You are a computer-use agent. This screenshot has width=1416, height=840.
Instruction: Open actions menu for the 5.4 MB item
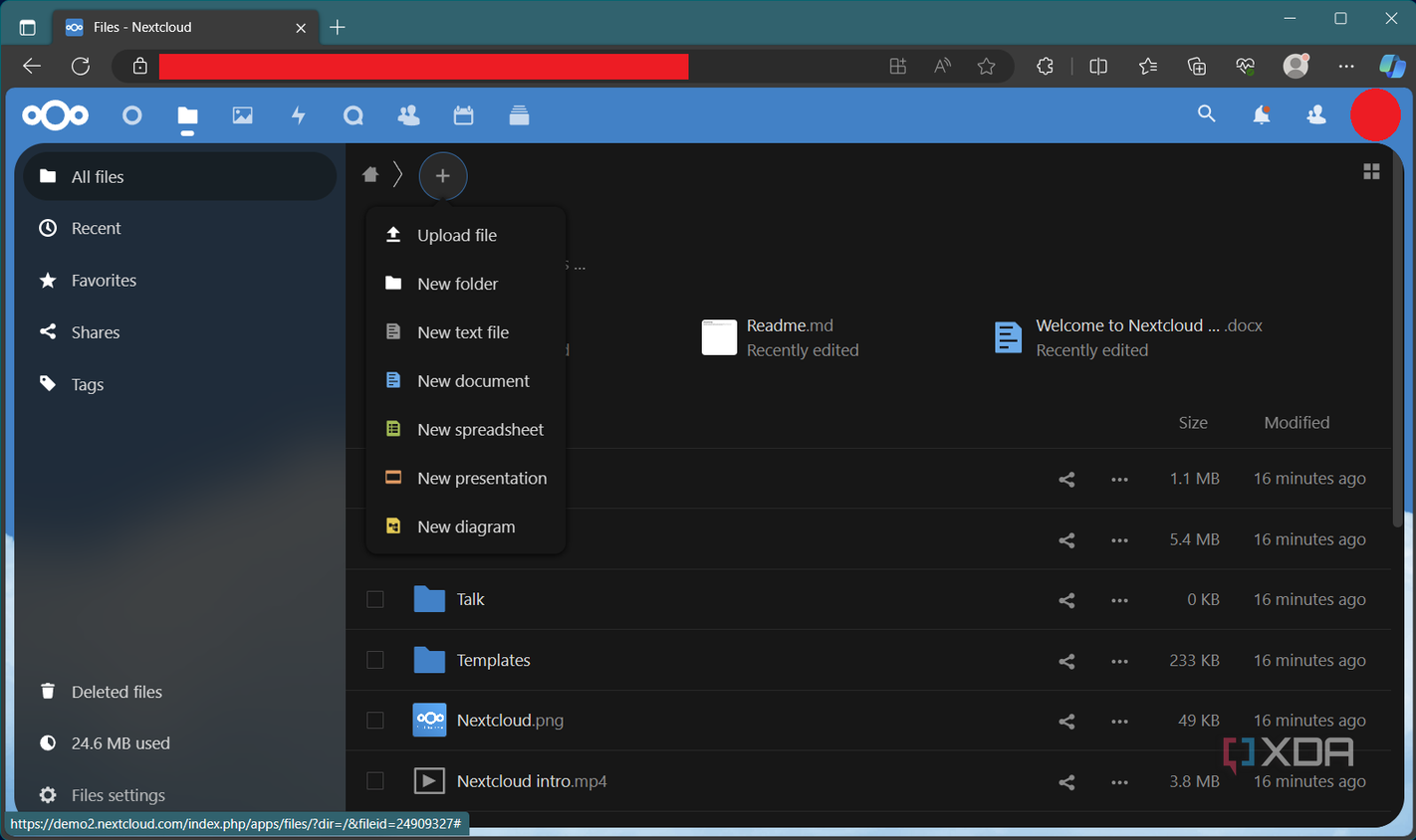coord(1119,539)
